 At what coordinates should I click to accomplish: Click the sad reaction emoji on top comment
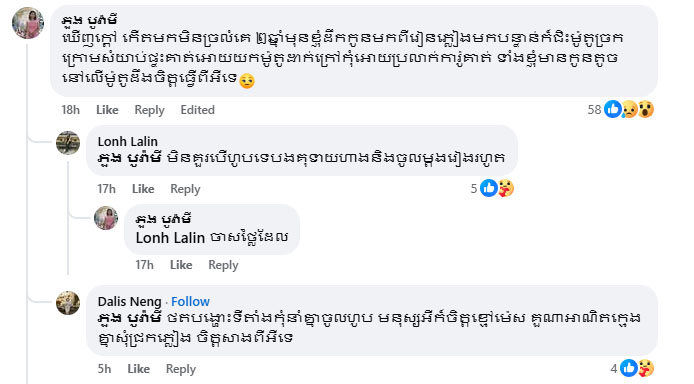tap(629, 109)
